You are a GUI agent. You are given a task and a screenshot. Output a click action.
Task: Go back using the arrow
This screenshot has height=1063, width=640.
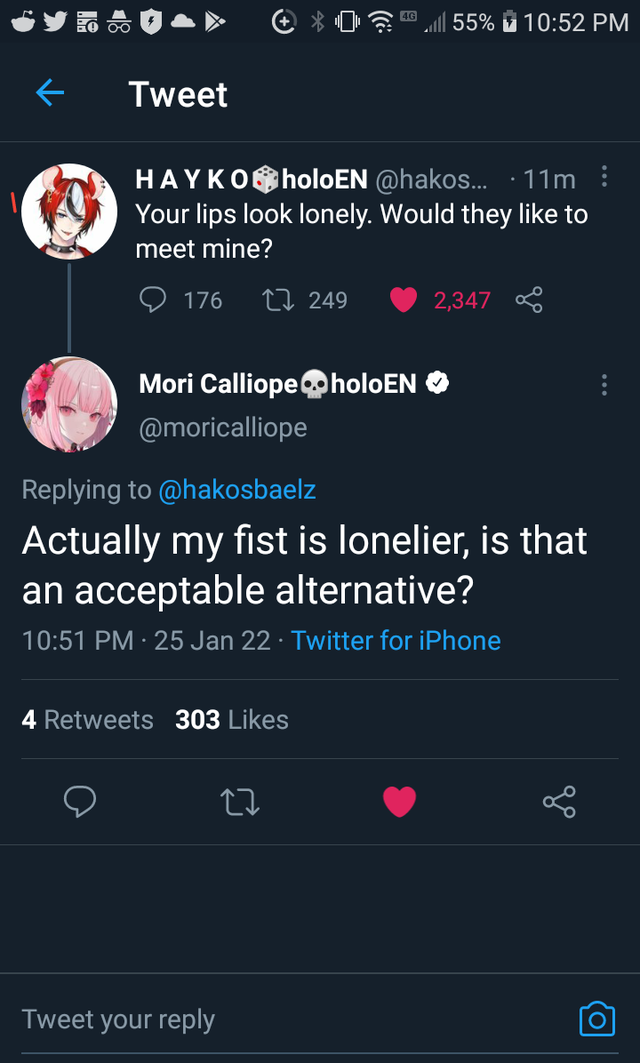(x=49, y=93)
